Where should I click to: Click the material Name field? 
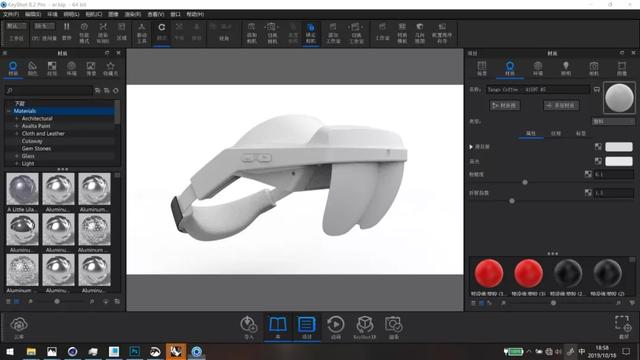[538, 89]
